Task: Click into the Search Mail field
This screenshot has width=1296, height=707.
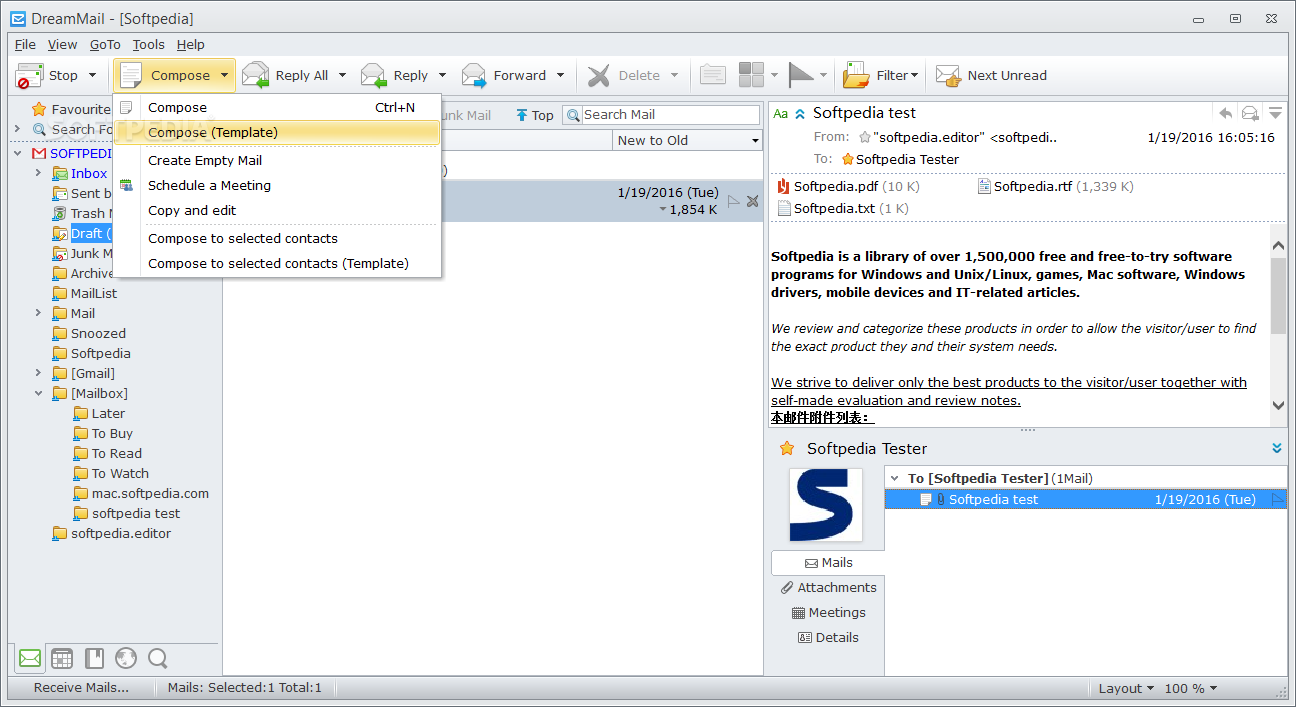Action: tap(670, 115)
